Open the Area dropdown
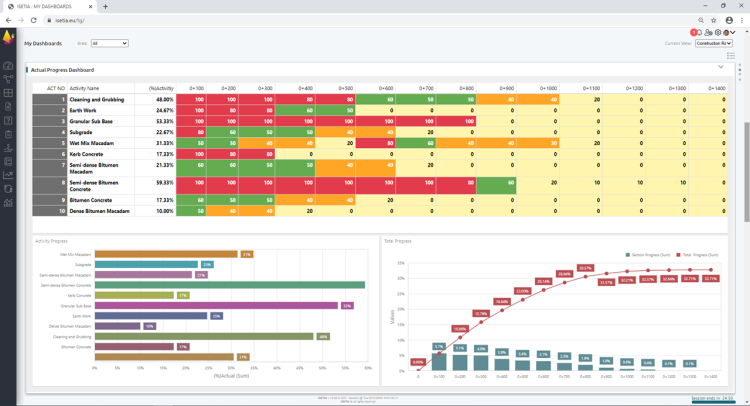 click(109, 43)
